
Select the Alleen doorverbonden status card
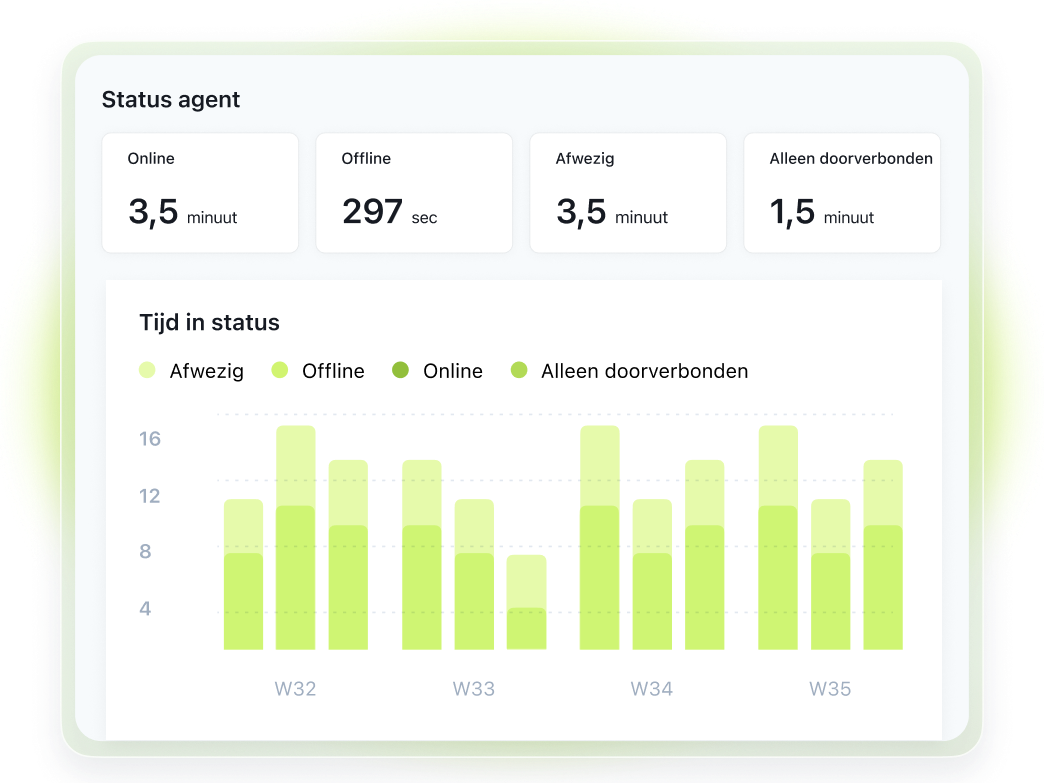tap(842, 193)
